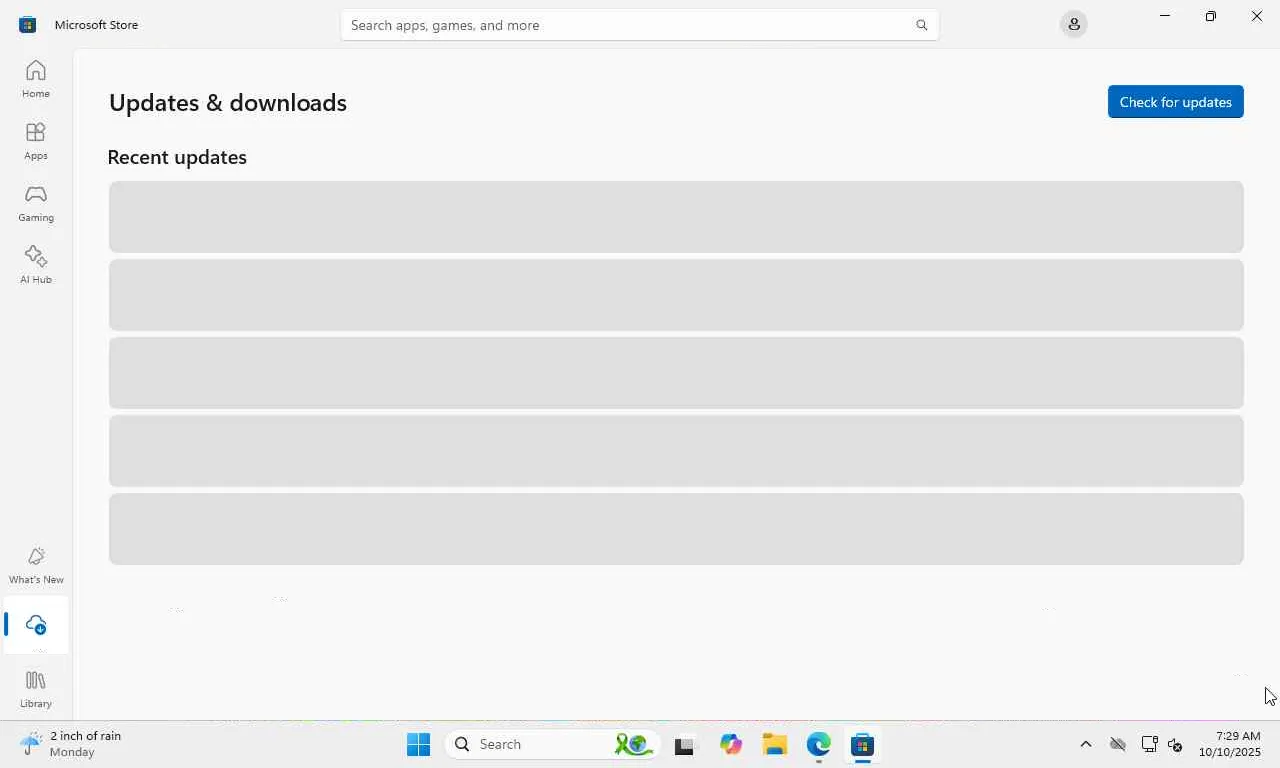Open the AI Hub section
Screen dimensions: 1280x768
(36, 265)
